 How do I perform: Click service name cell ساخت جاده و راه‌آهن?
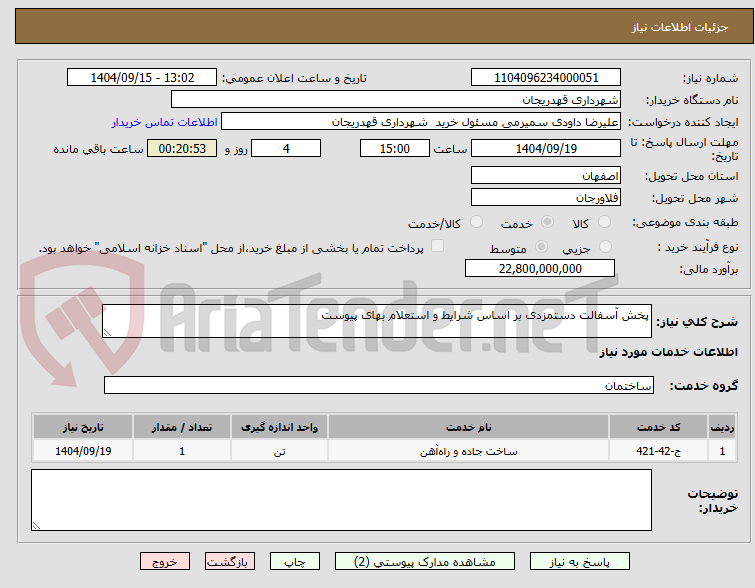pyautogui.click(x=468, y=451)
